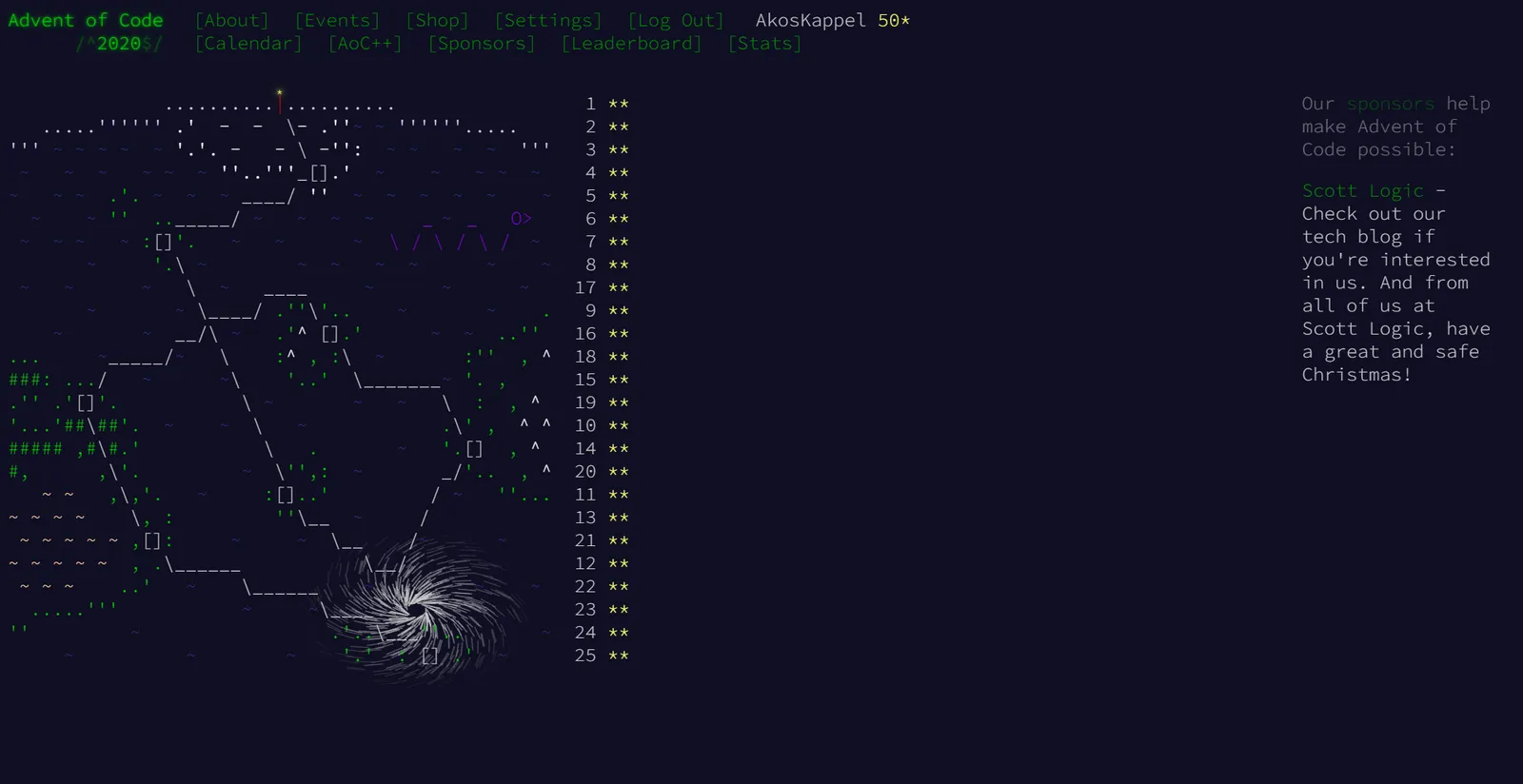
Task: Open Day 11 puzzle
Action: pos(319,495)
